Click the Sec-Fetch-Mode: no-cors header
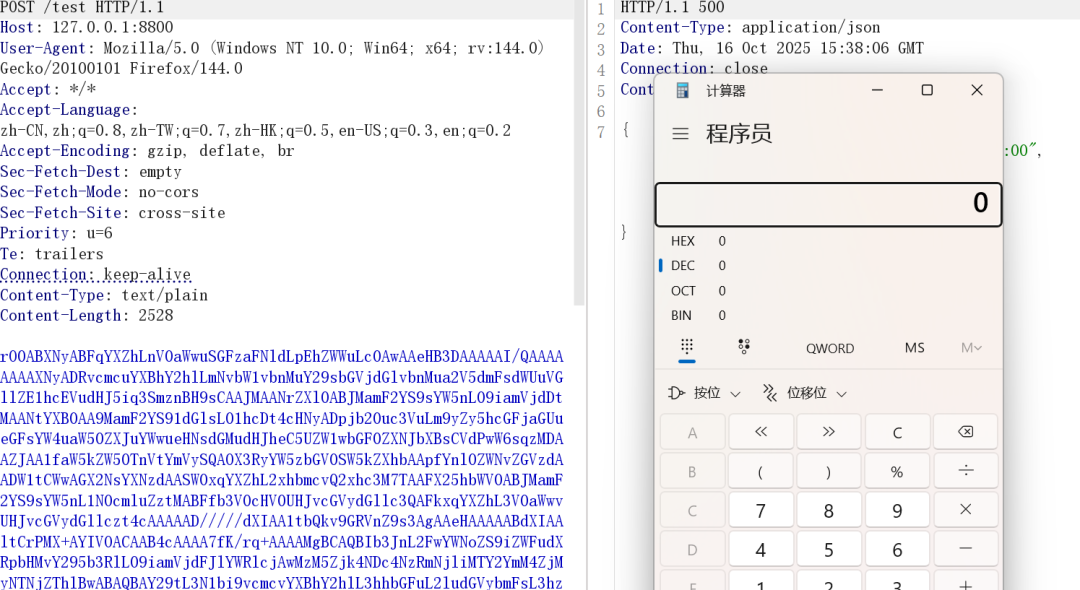 click(100, 192)
